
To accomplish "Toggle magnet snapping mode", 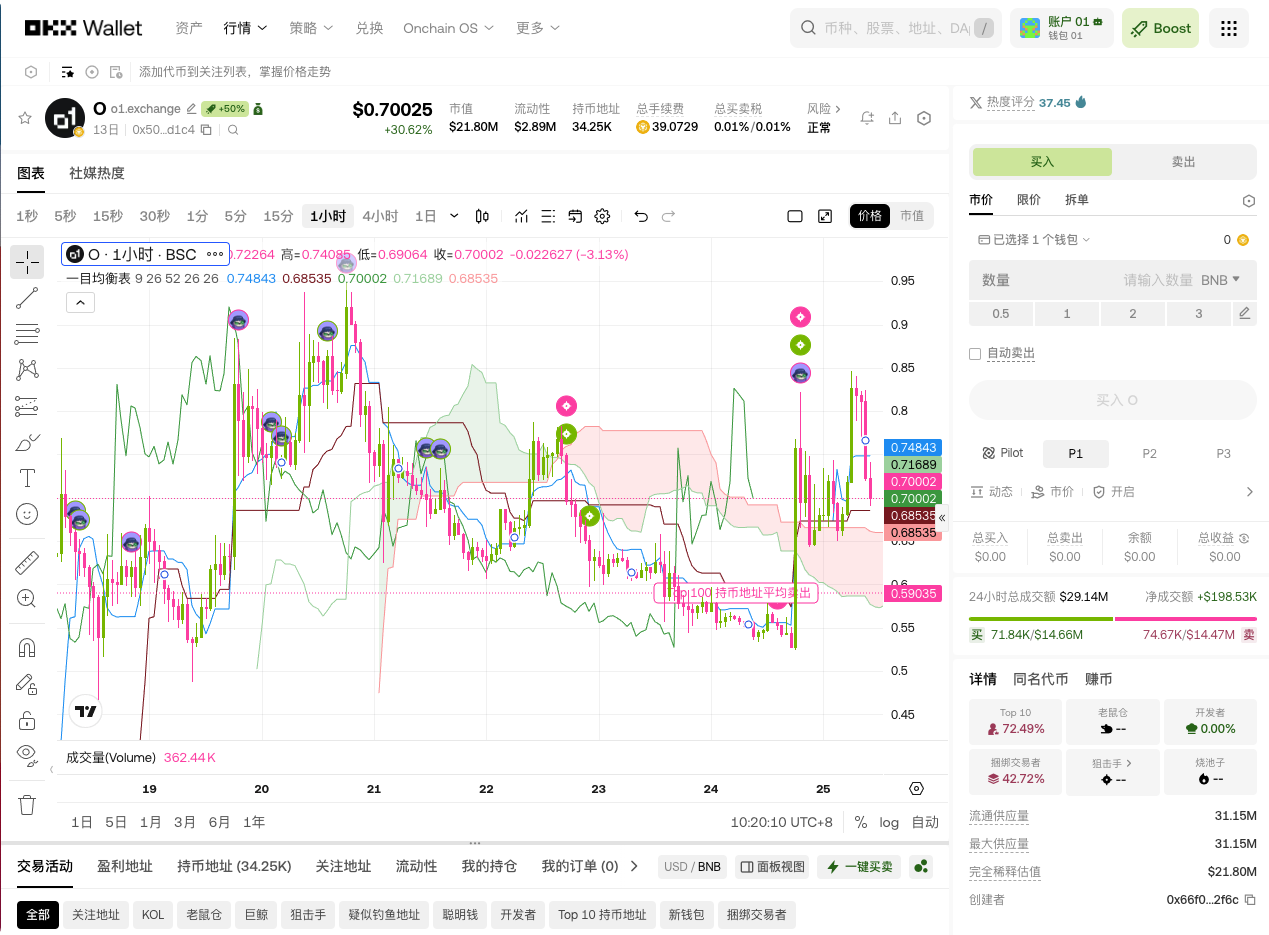I will [x=27, y=648].
